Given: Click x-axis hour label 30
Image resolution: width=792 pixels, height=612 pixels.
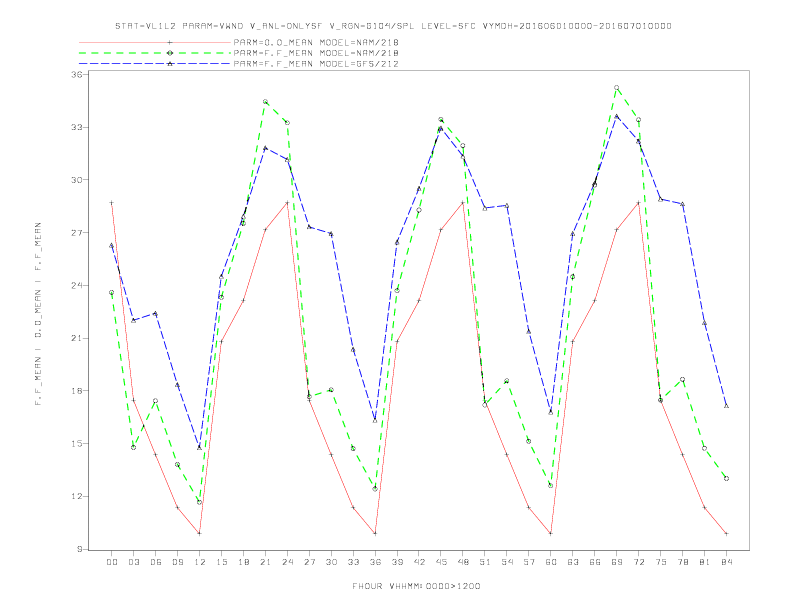Looking at the screenshot, I should pos(331,562).
